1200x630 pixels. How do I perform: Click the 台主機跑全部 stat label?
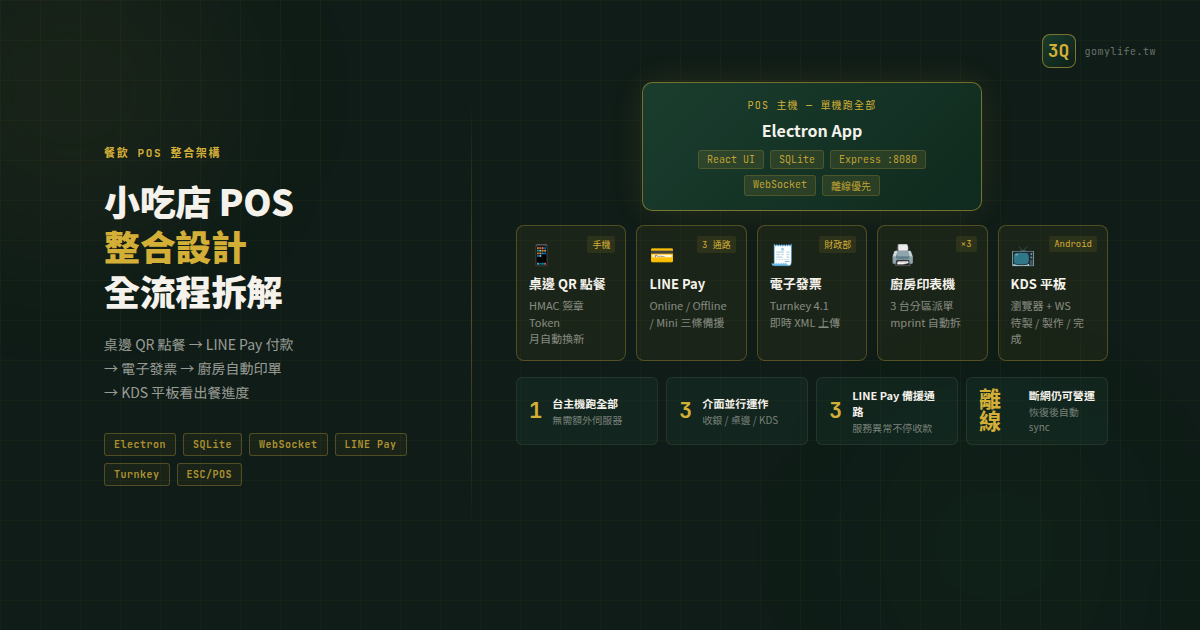click(x=585, y=404)
